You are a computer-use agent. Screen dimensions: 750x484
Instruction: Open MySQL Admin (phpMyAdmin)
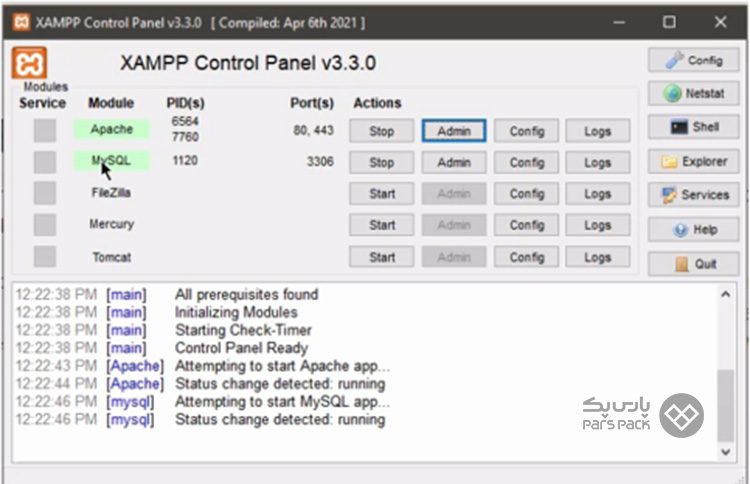tap(454, 163)
